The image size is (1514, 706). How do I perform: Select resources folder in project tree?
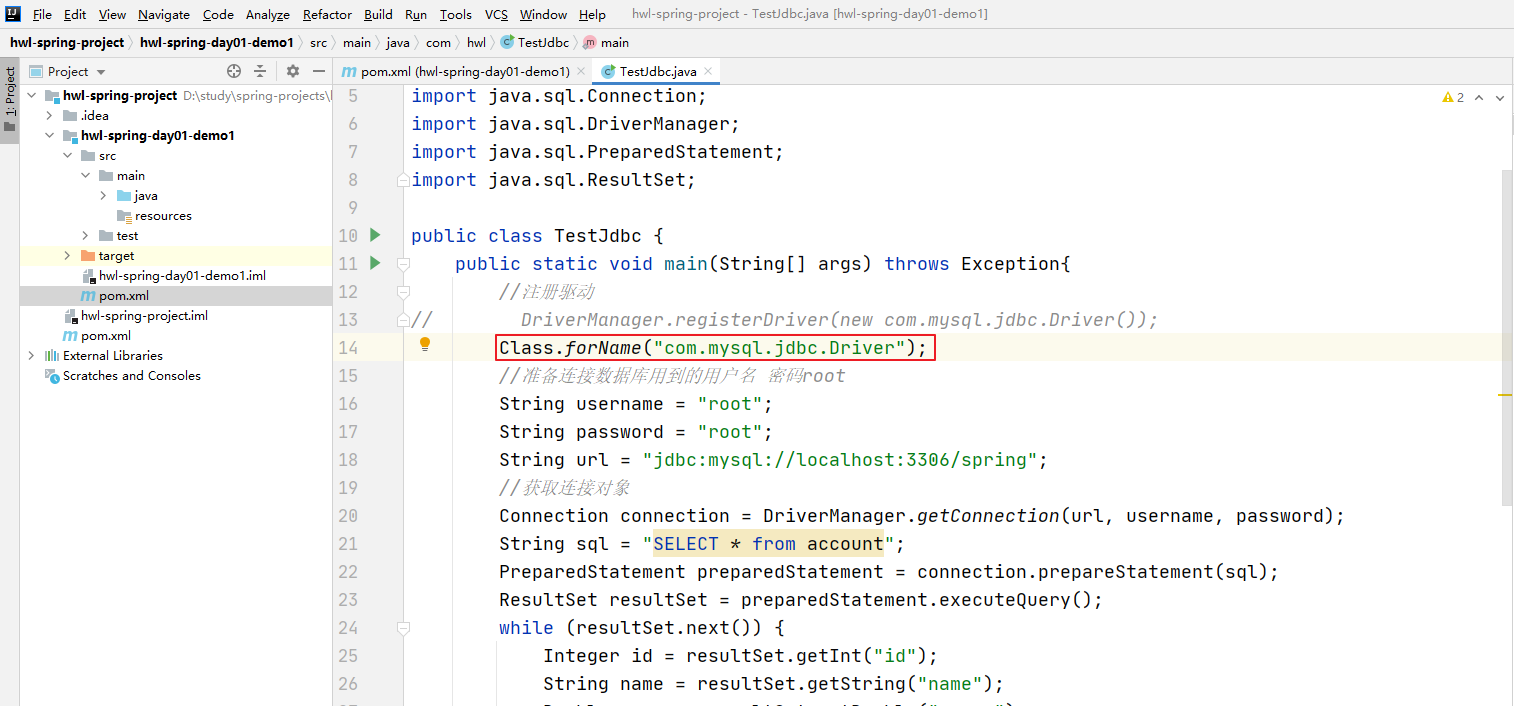(163, 216)
